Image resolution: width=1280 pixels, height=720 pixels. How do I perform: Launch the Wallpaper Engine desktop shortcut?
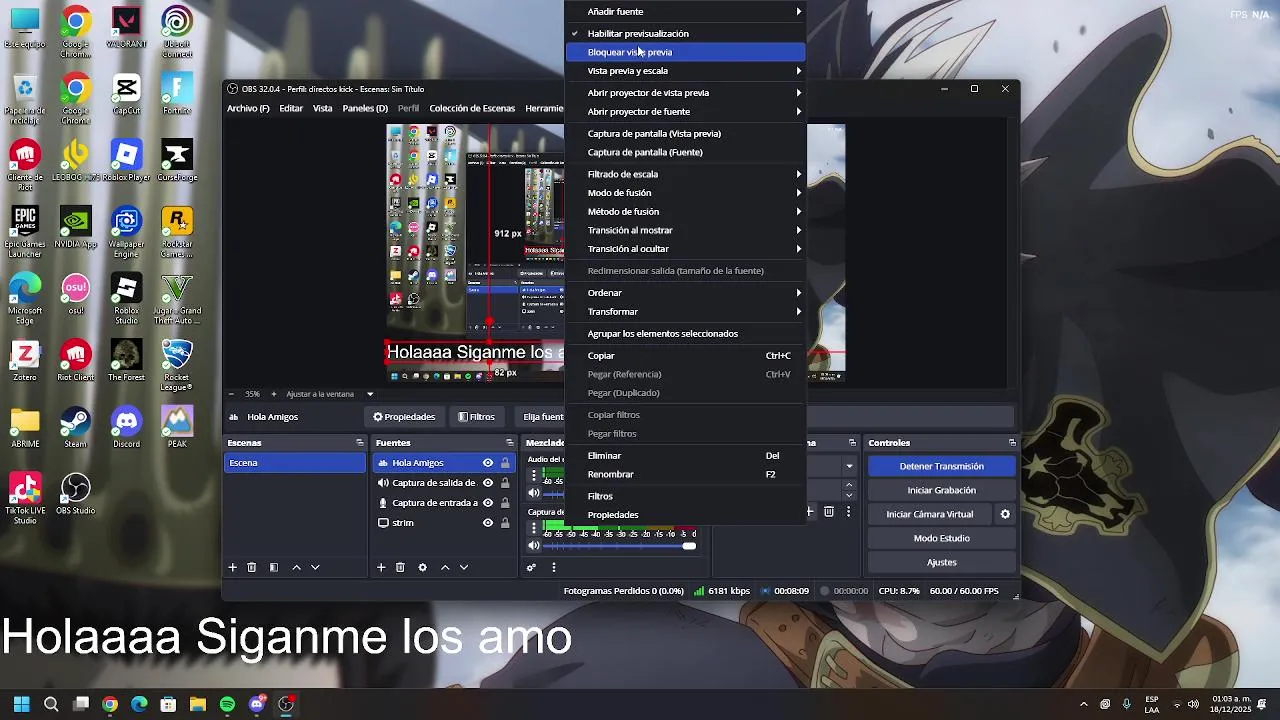tap(126, 231)
